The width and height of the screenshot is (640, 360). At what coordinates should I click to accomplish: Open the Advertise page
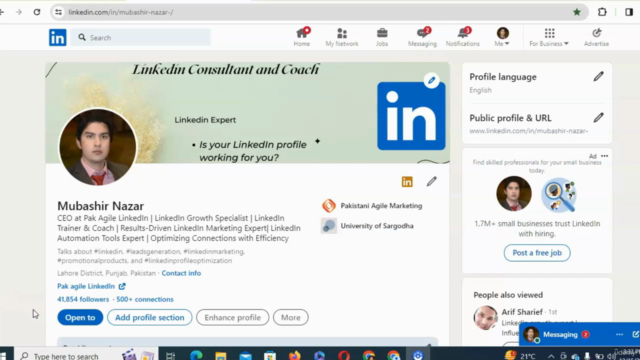click(596, 37)
